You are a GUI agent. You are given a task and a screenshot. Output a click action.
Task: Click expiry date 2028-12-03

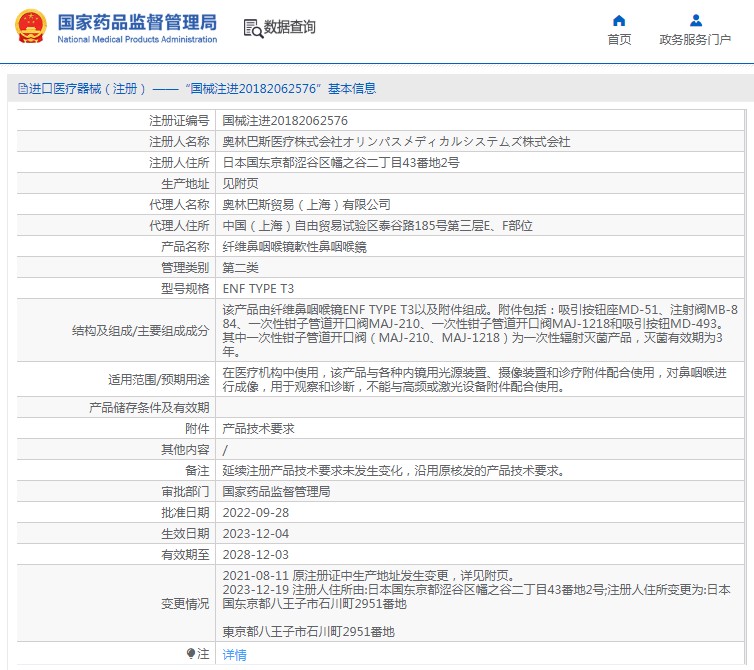point(256,555)
